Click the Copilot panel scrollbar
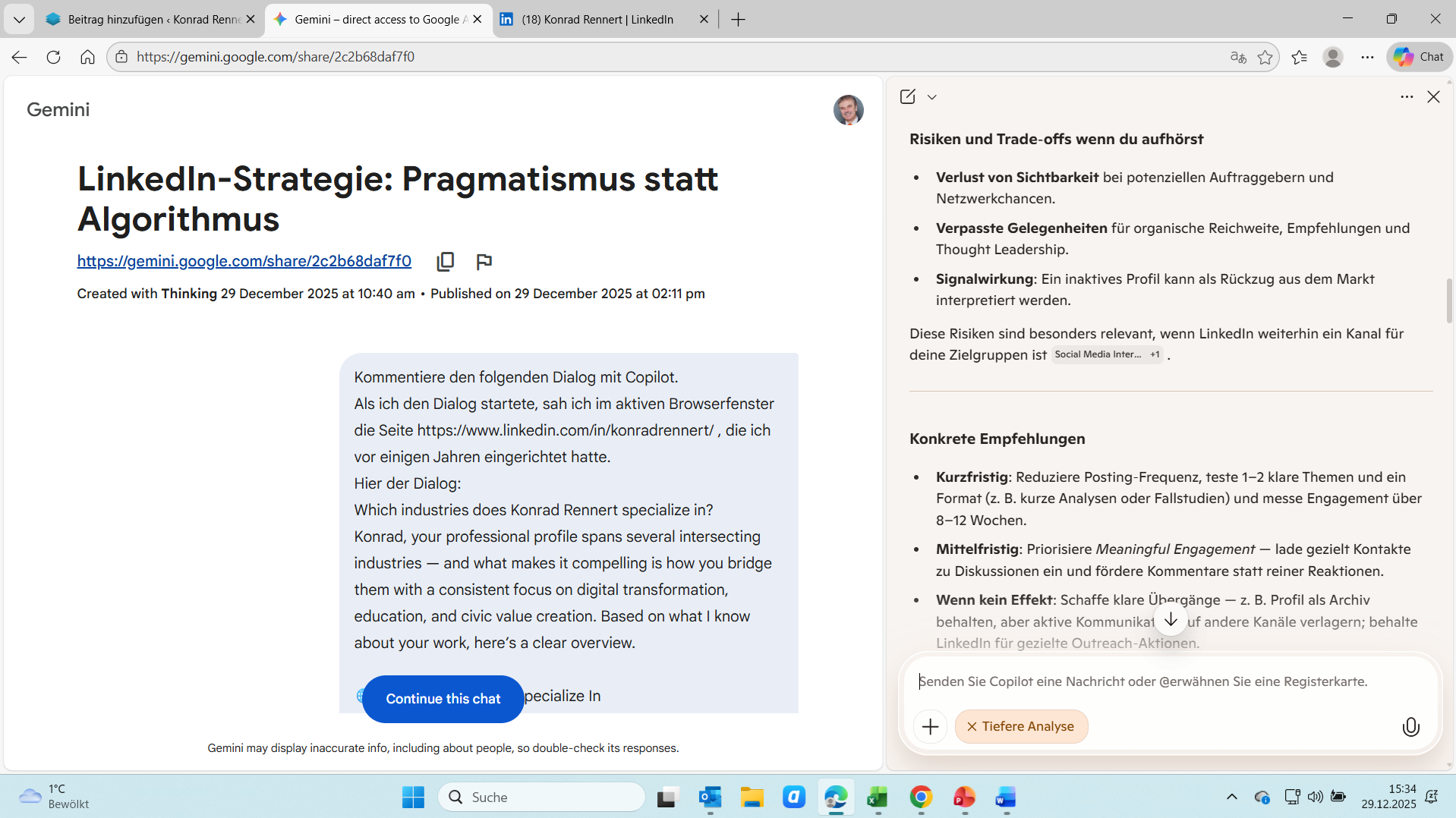 point(1448,300)
